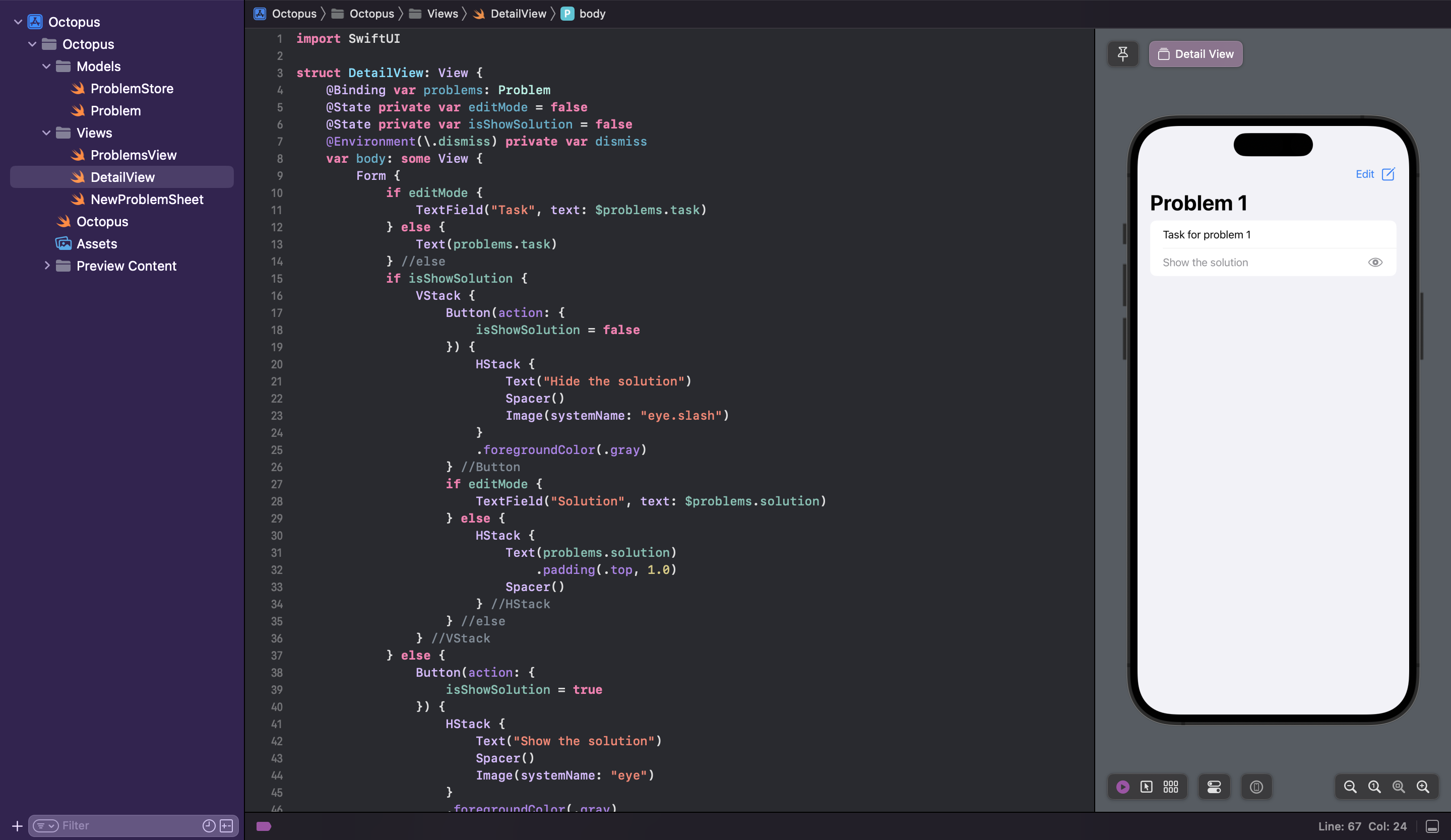Open ProblemsView swift file

pyautogui.click(x=133, y=155)
